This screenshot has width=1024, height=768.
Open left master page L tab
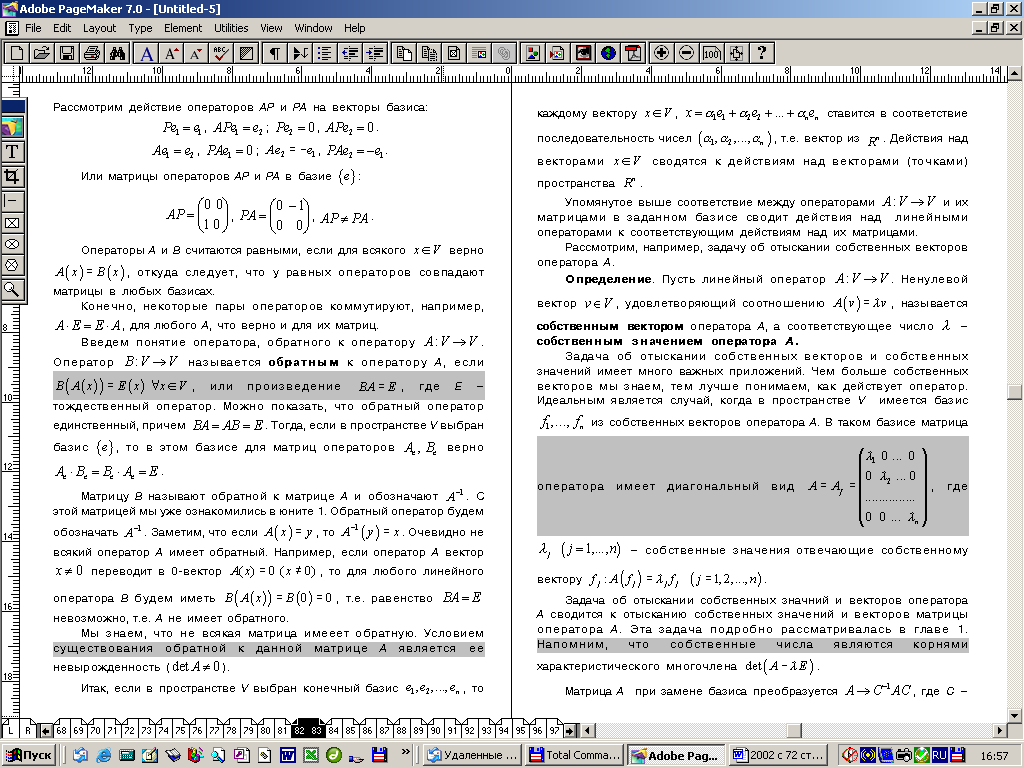click(10, 730)
